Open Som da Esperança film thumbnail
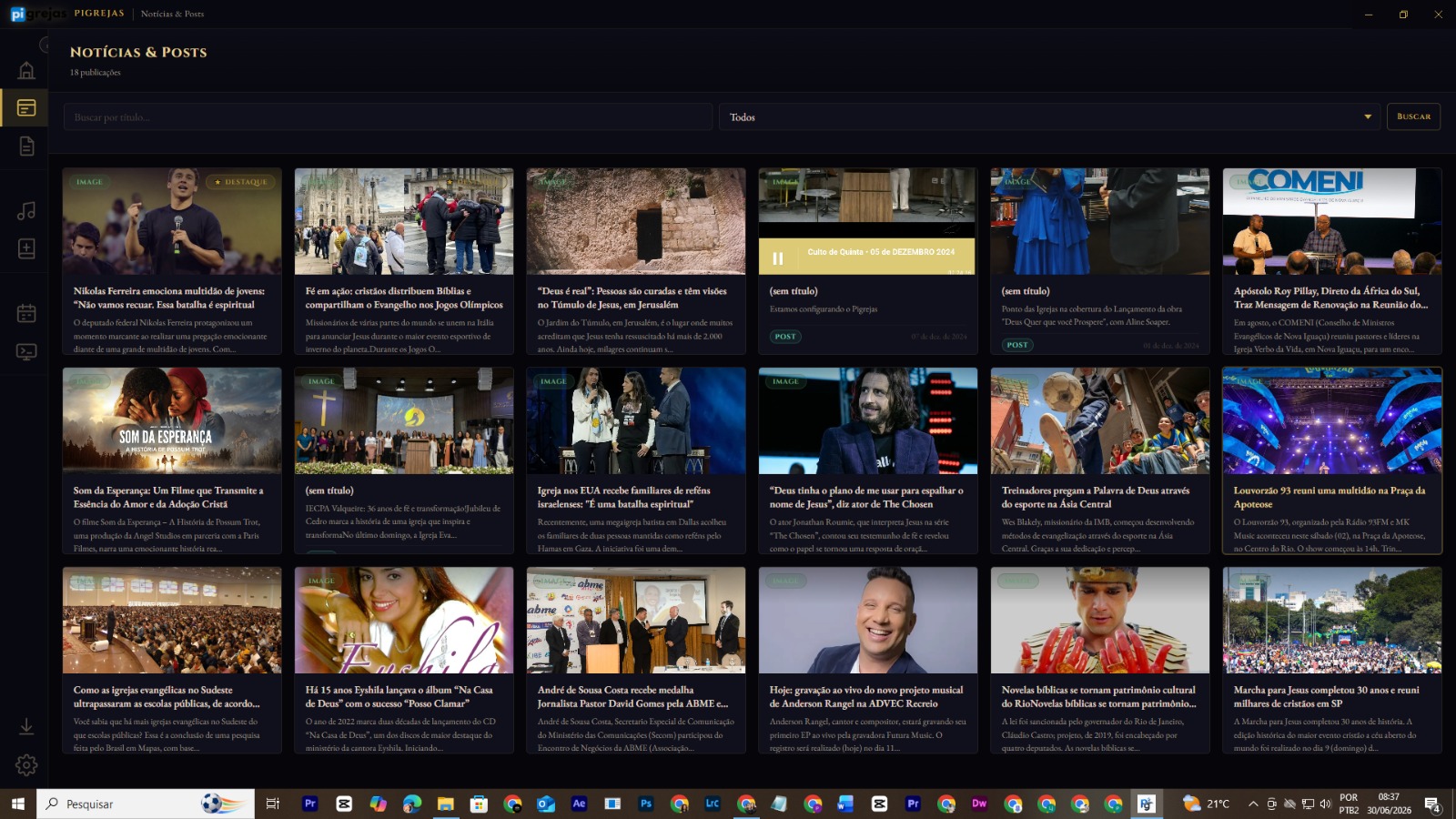This screenshot has width=1456, height=819. tap(172, 420)
